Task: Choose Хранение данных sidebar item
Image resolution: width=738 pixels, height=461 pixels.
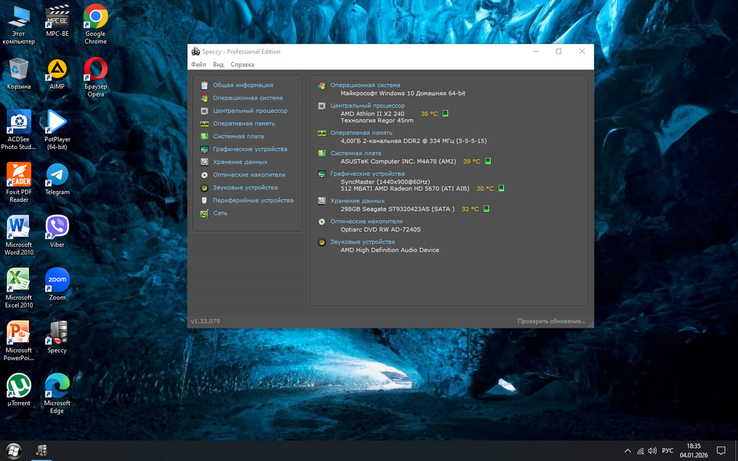Action: coord(240,162)
